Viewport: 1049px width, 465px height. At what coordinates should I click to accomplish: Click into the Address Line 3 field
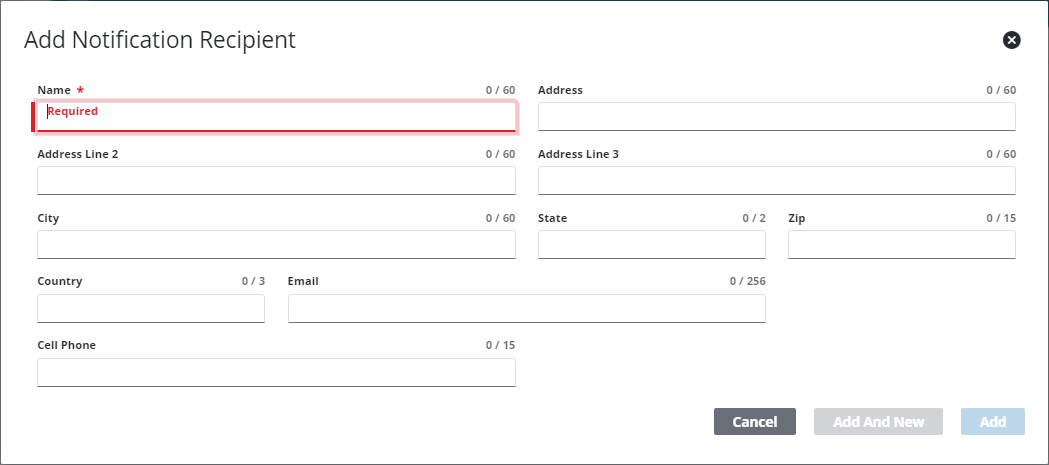[776, 180]
